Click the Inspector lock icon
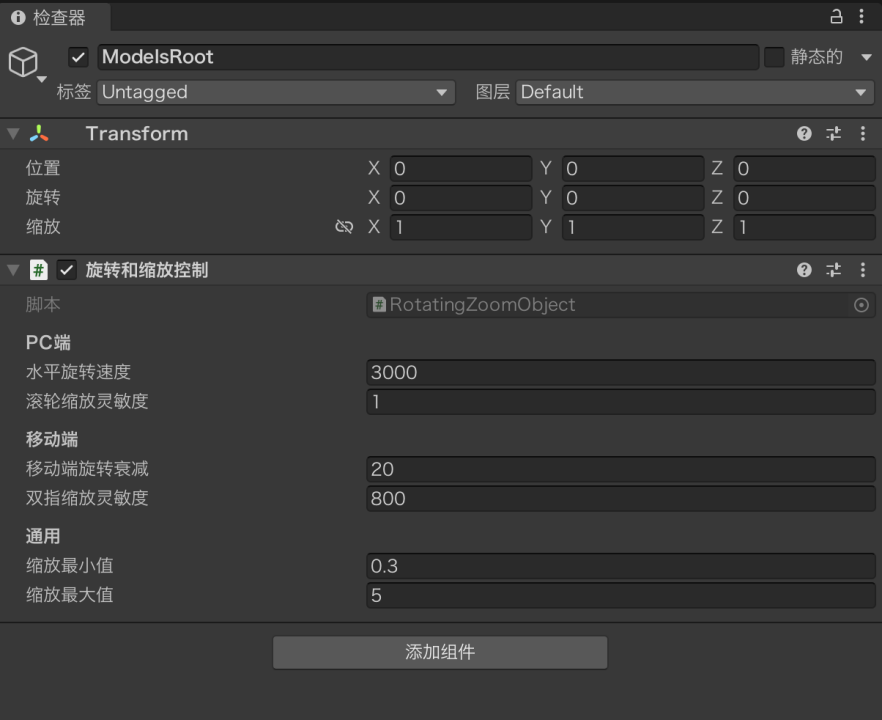 coord(836,17)
